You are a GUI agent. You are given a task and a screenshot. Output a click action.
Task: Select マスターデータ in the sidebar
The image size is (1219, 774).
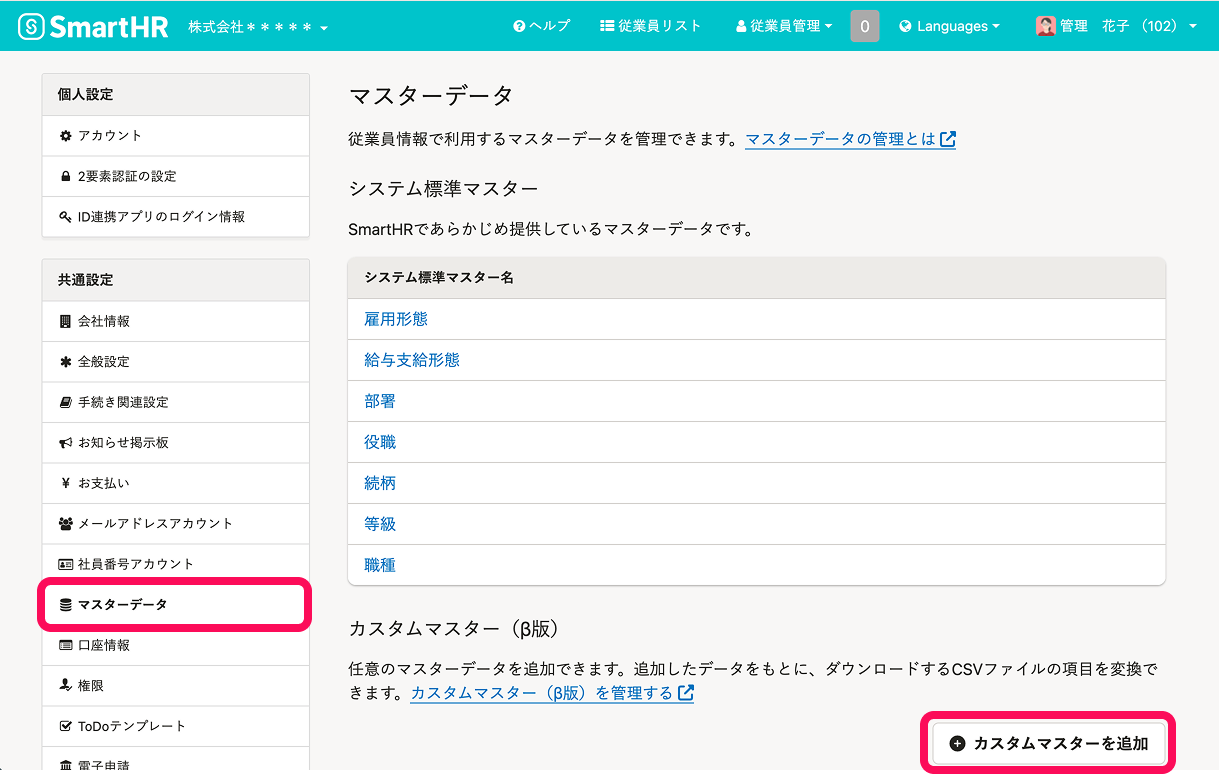click(123, 605)
